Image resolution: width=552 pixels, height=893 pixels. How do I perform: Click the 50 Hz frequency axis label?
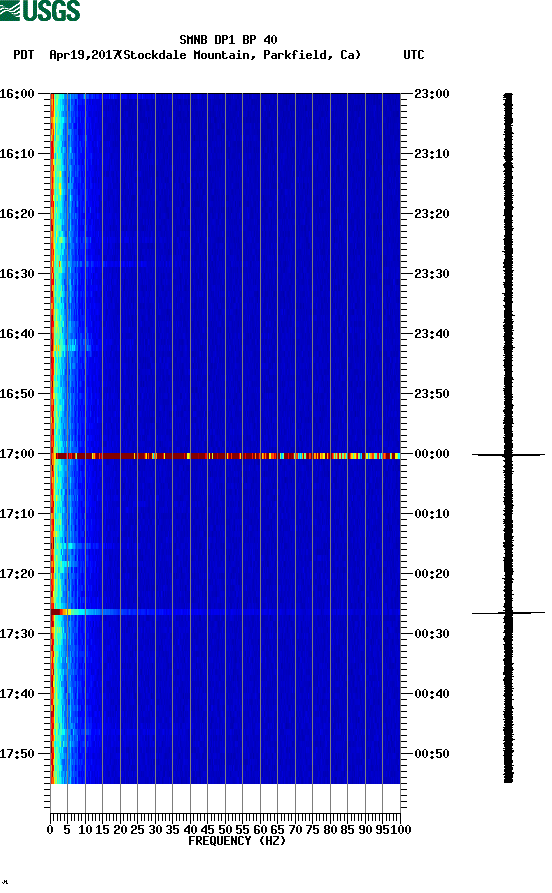click(x=225, y=830)
